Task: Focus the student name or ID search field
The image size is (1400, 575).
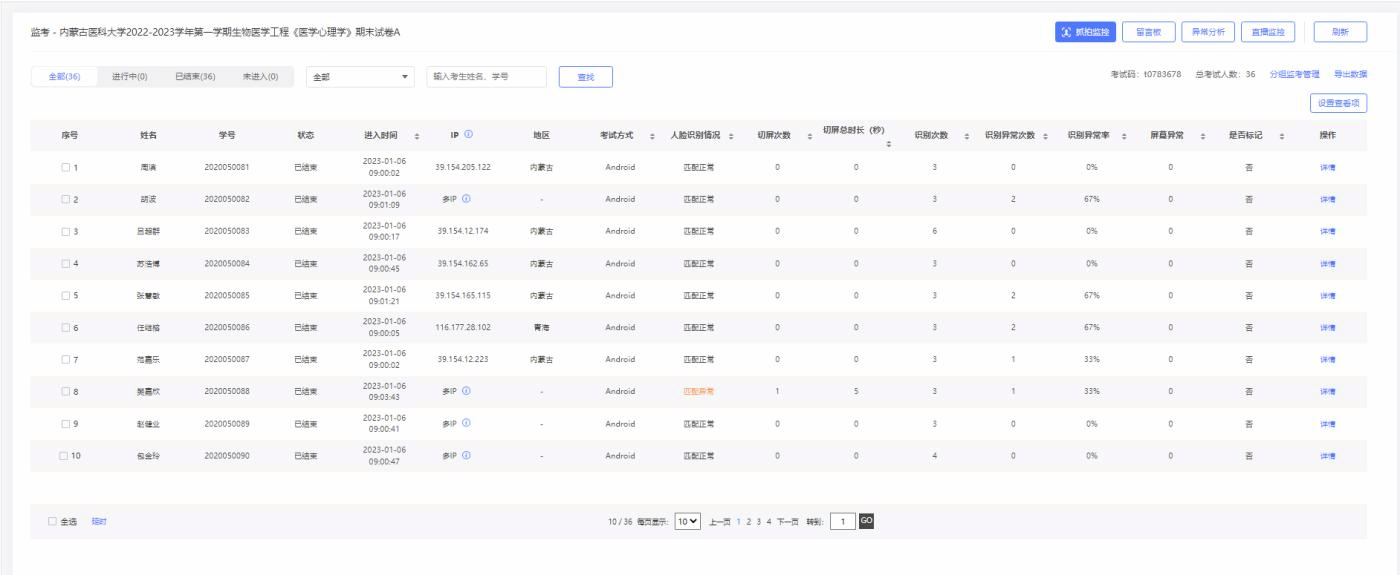Action: pos(486,78)
